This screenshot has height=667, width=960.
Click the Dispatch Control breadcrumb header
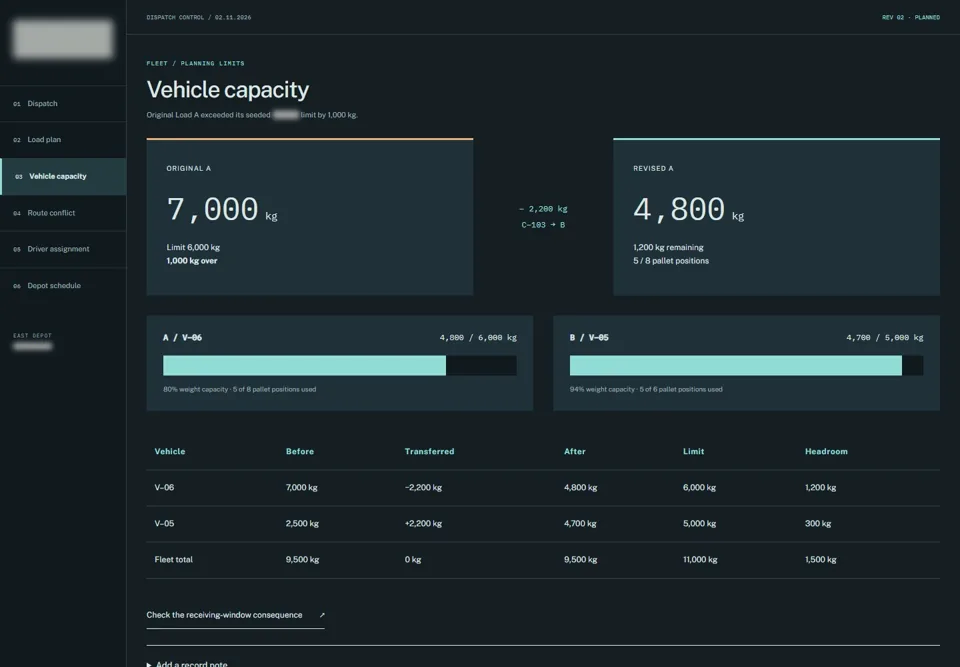pyautogui.click(x=198, y=18)
